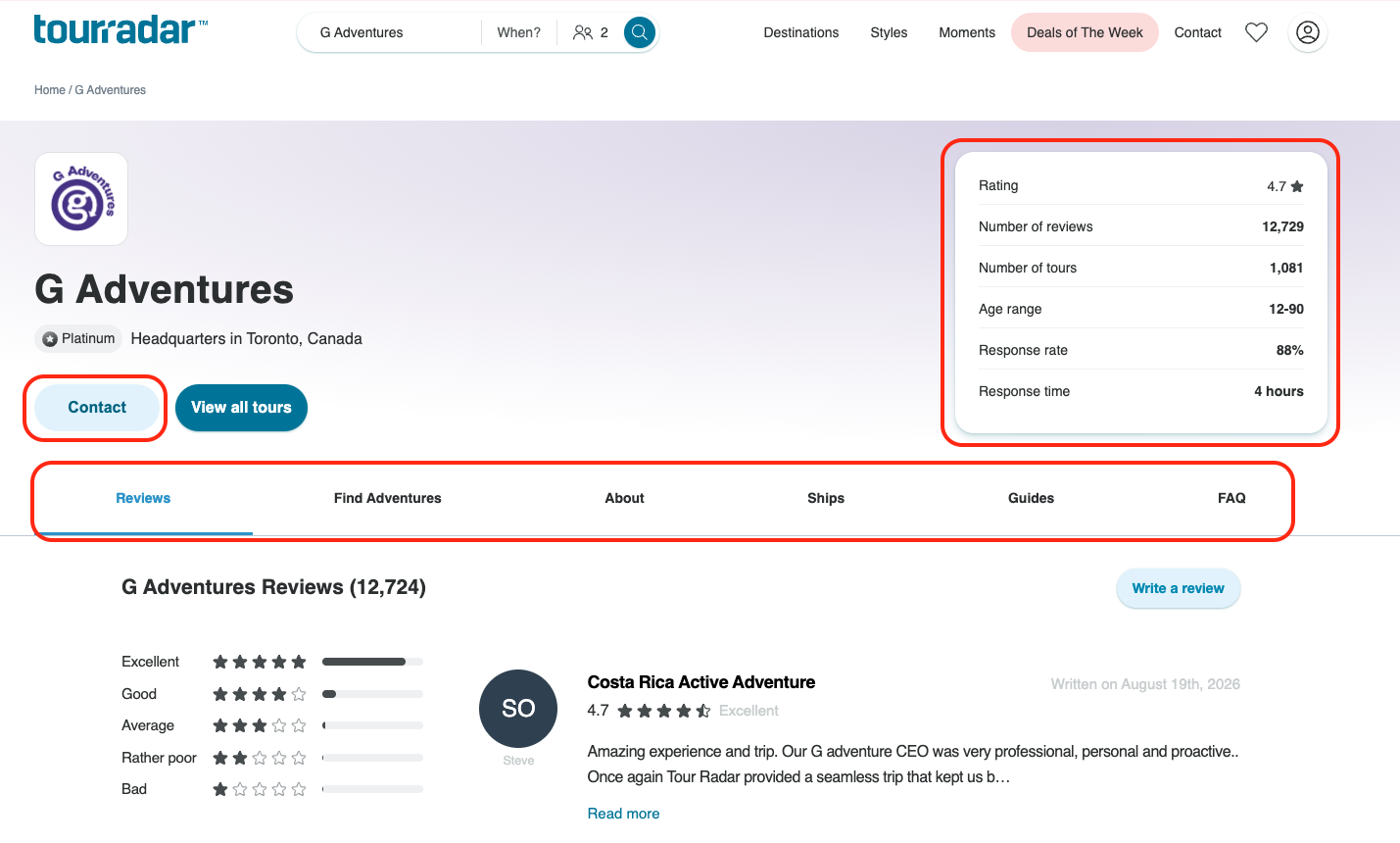Click Headquarters in Toronto, Canada text
Screen dimensions: 1400x843
[247, 338]
